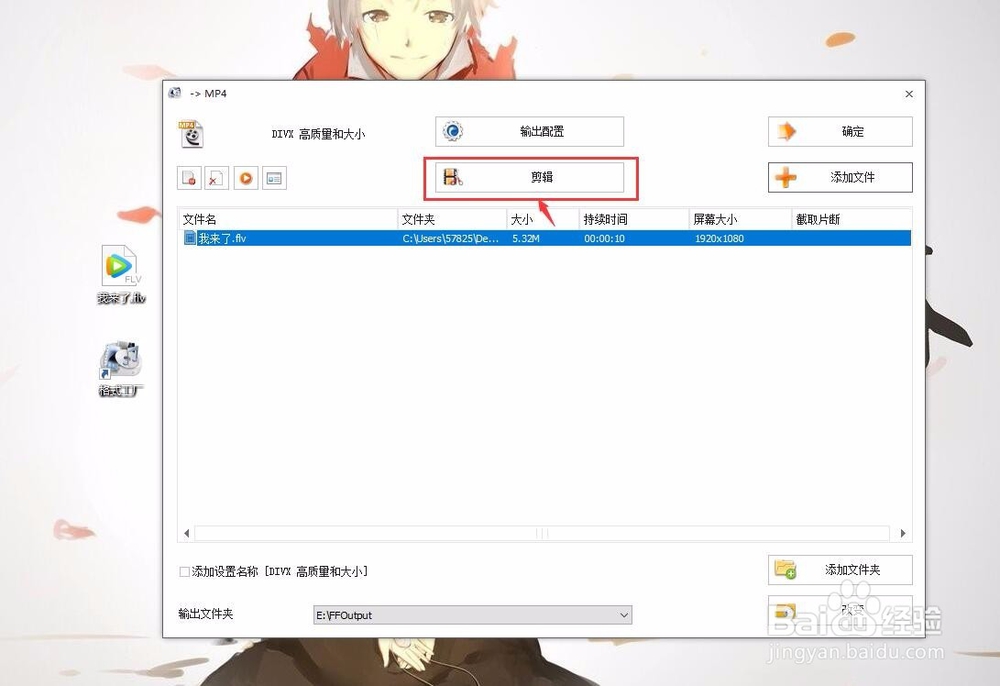The height and width of the screenshot is (686, 1000).
Task: Sort by the 屏幕大小 column header
Action: click(x=740, y=219)
